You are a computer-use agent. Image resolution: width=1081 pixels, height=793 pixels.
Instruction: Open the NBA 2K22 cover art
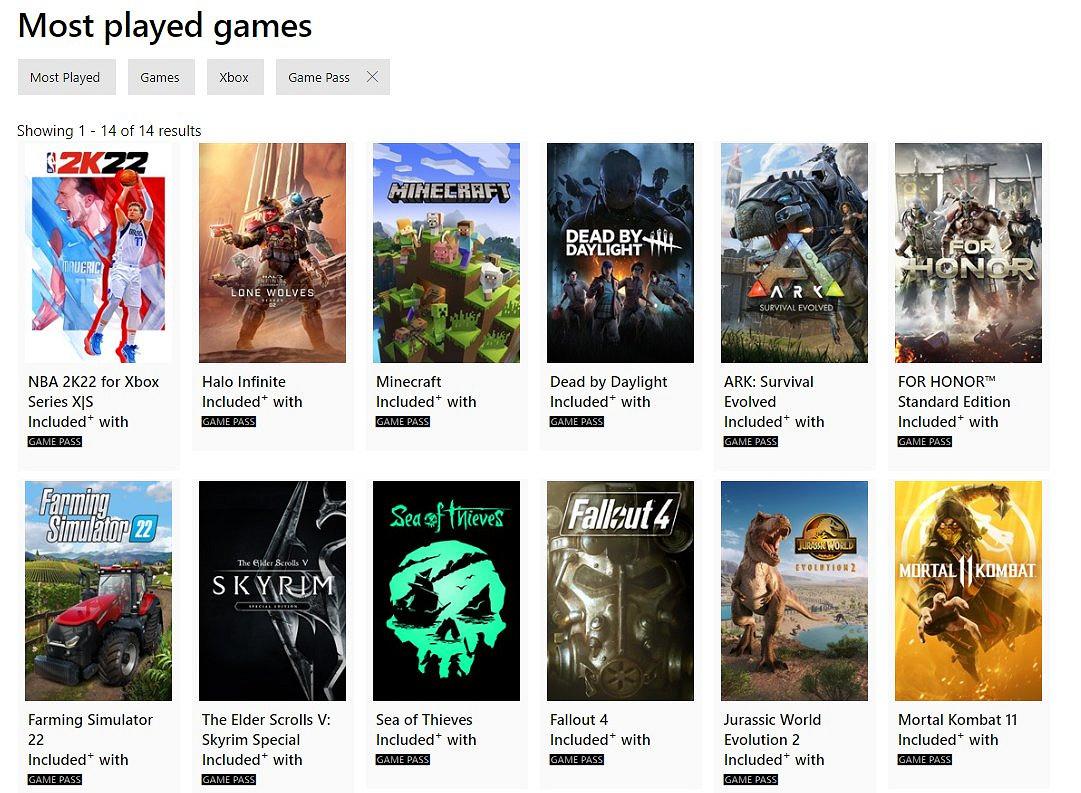pos(98,252)
